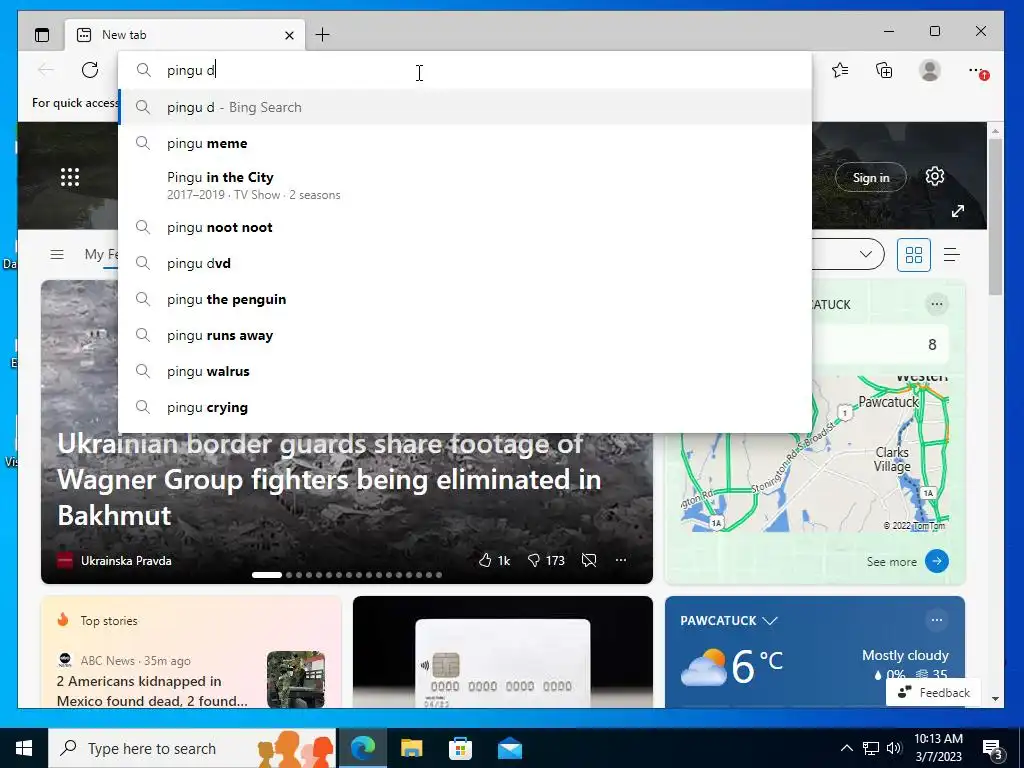This screenshot has height=768, width=1024.
Task: Open page settings gear icon
Action: pos(935,176)
